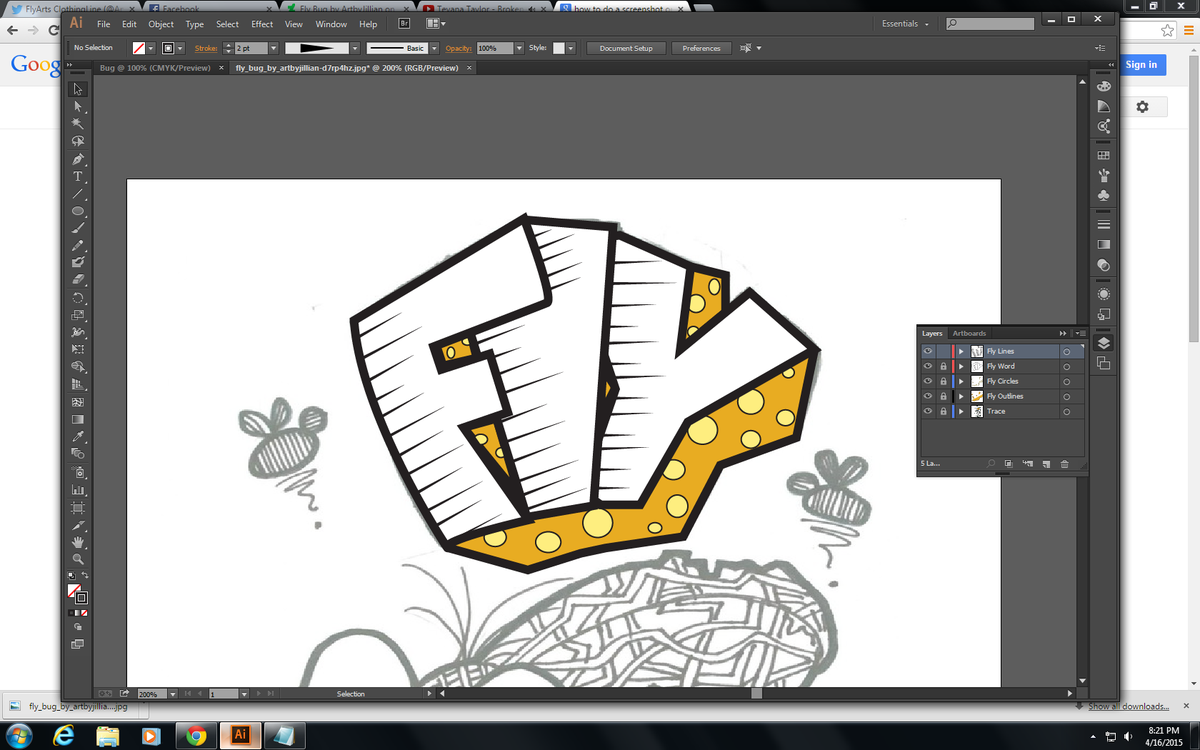The width and height of the screenshot is (1200, 750).
Task: Click the Document Setup button
Action: pyautogui.click(x=626, y=48)
